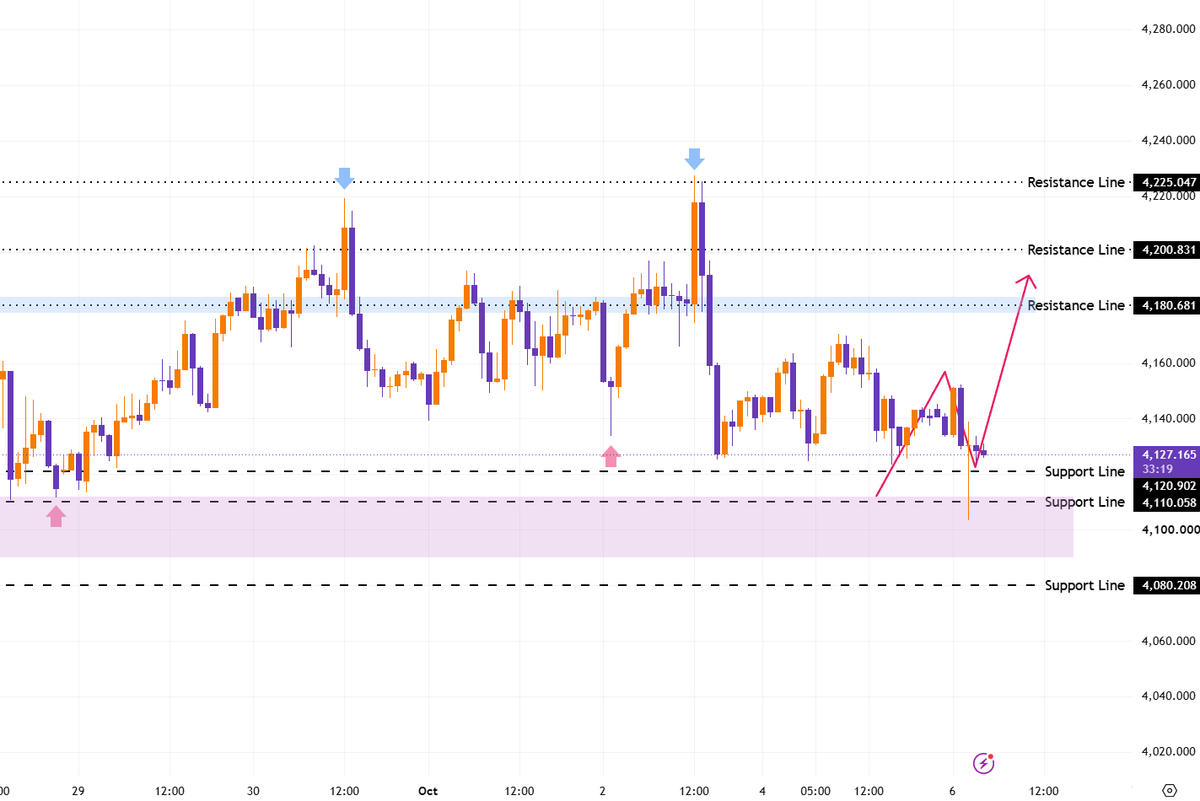
Task: Click the 4,160.000 price axis label
Action: 1169,363
